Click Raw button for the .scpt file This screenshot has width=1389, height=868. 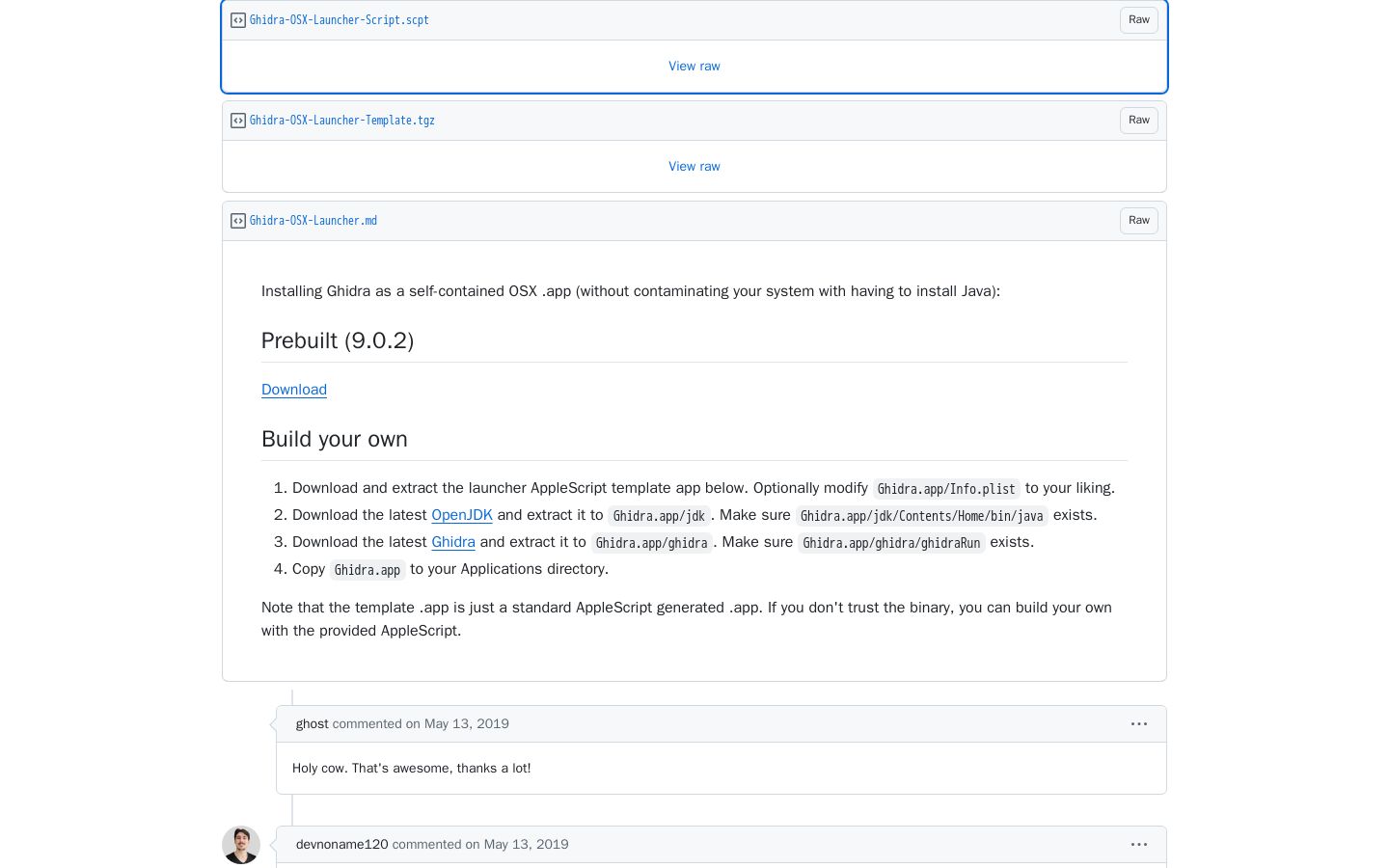1139,20
